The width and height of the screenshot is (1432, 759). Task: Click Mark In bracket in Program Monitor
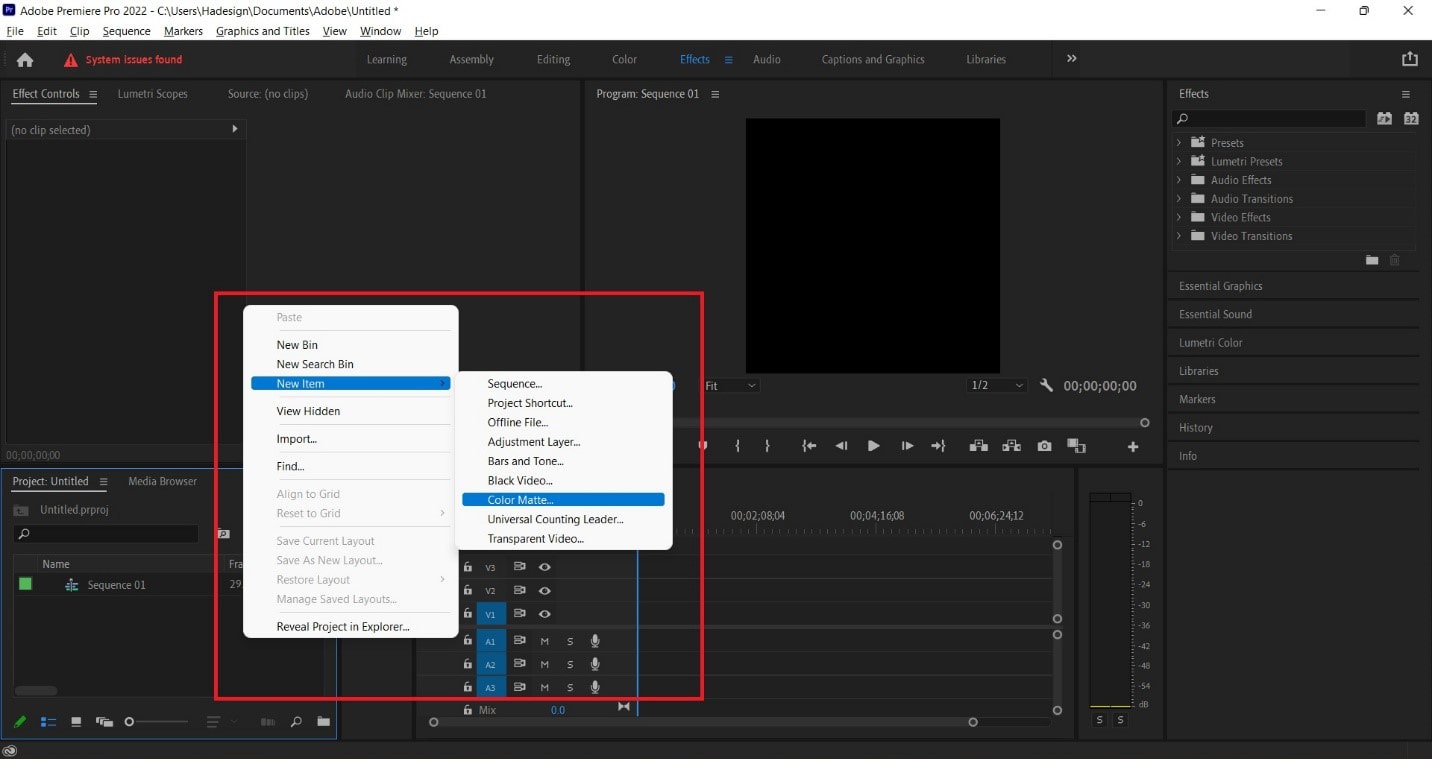[737, 446]
